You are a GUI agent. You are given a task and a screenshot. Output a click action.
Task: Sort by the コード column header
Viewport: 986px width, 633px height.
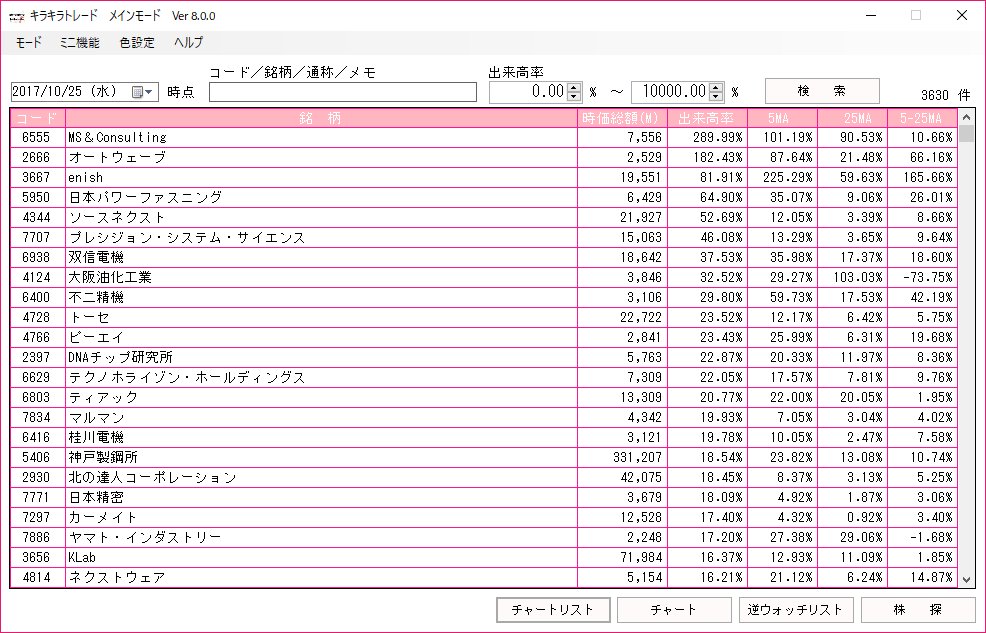click(37, 118)
